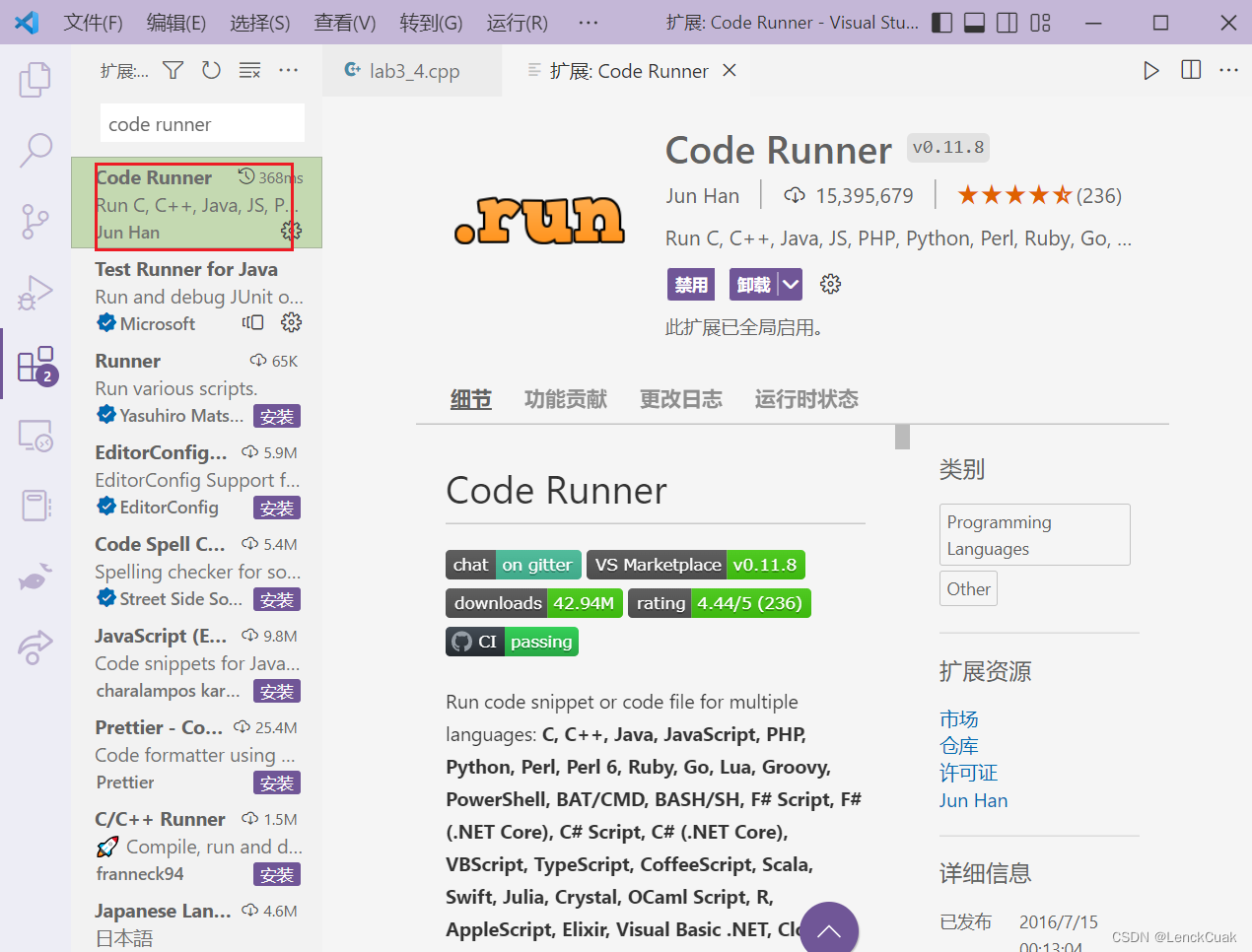Open the Search view icon

coord(35,150)
